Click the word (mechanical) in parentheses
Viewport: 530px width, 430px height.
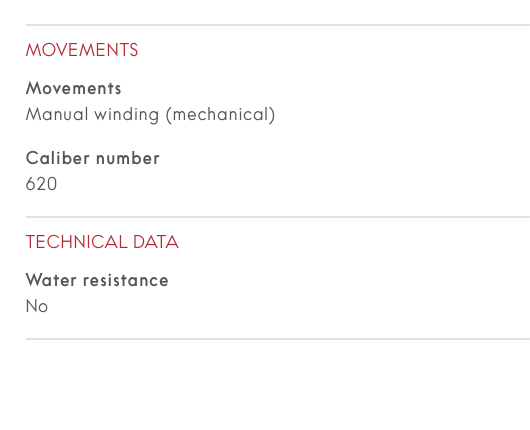(x=220, y=115)
